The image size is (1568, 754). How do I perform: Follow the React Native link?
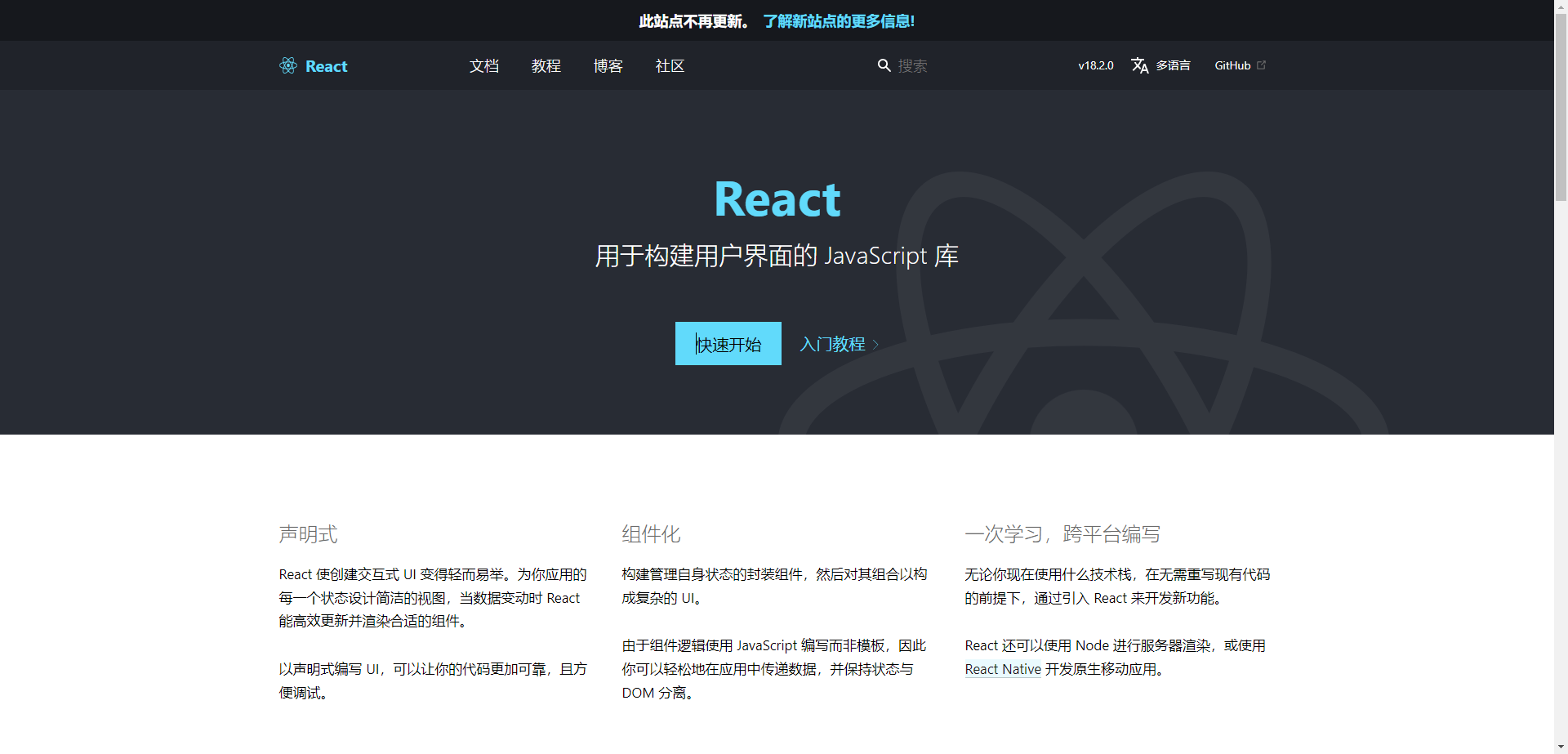click(1003, 669)
